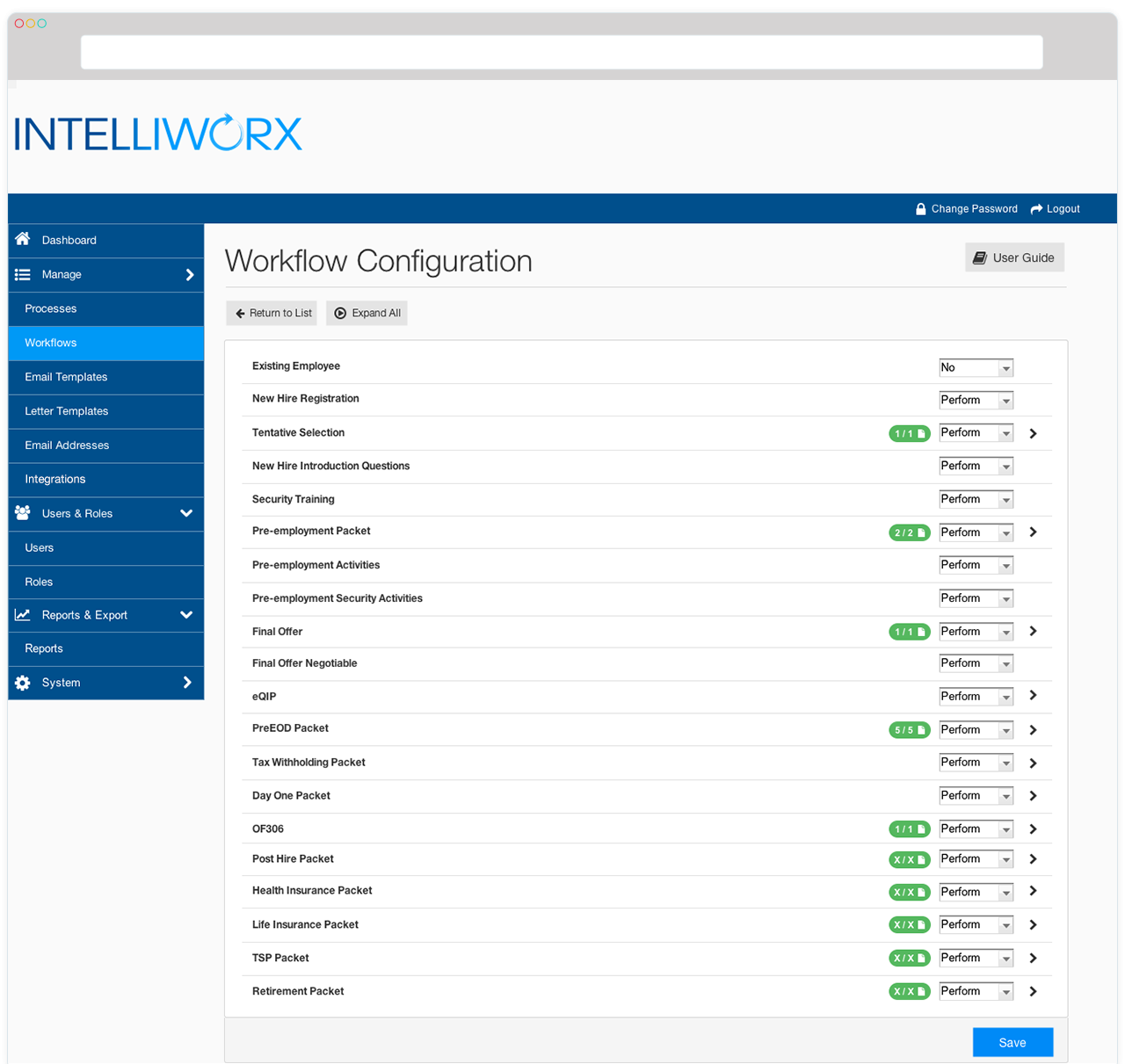Viewport: 1125px width, 1064px height.
Task: Click the Logout arrow icon
Action: click(1036, 209)
